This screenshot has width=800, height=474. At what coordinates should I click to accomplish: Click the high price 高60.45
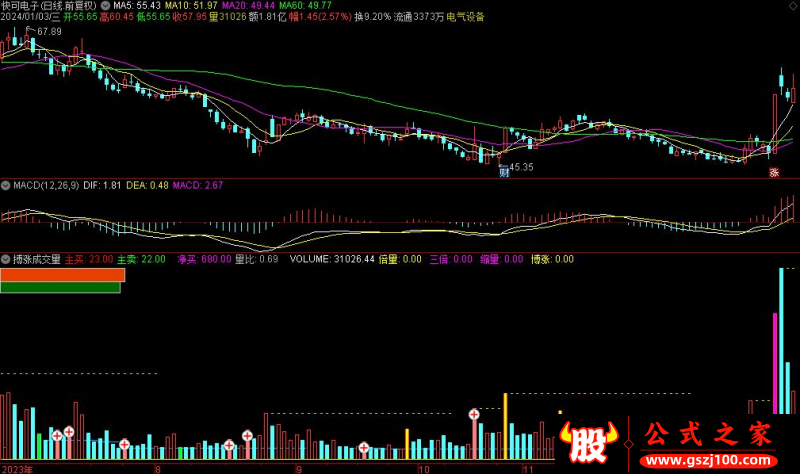pos(116,17)
